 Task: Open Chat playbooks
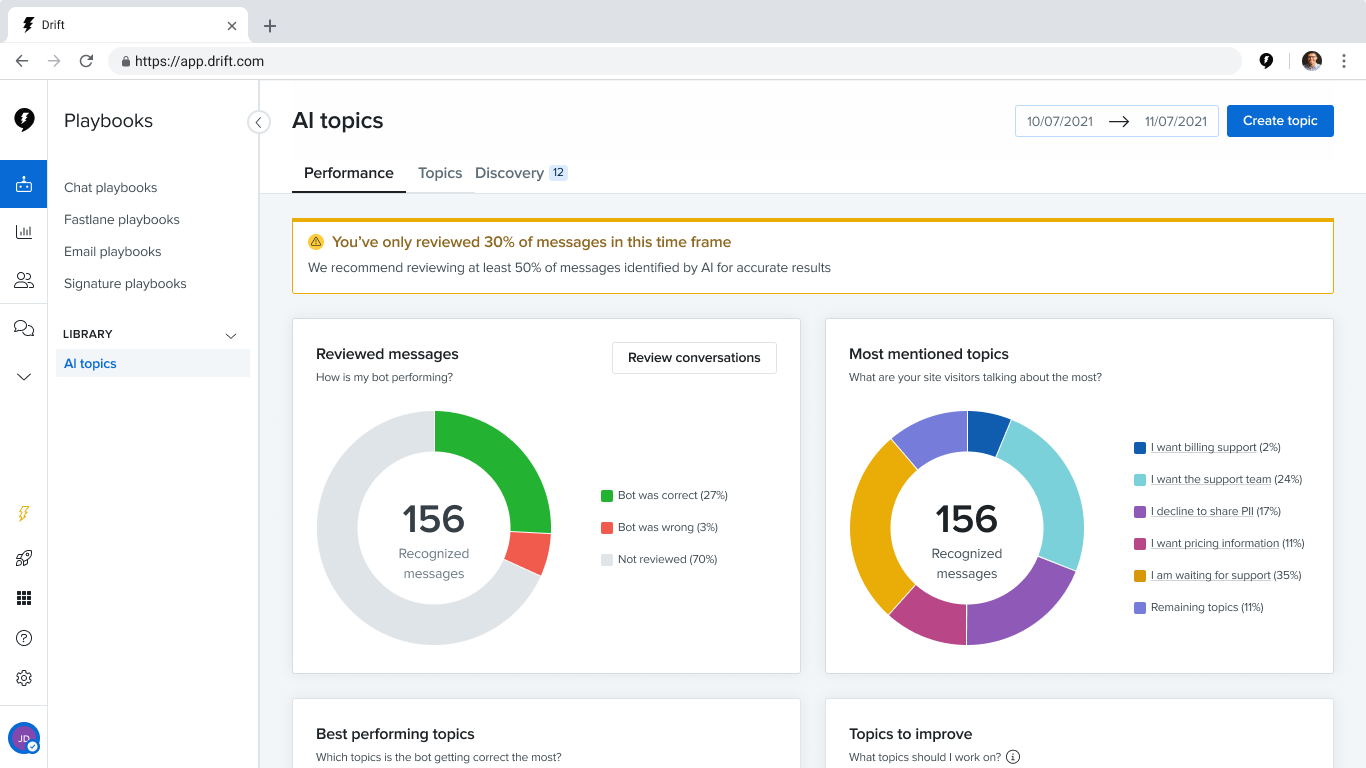click(x=111, y=187)
